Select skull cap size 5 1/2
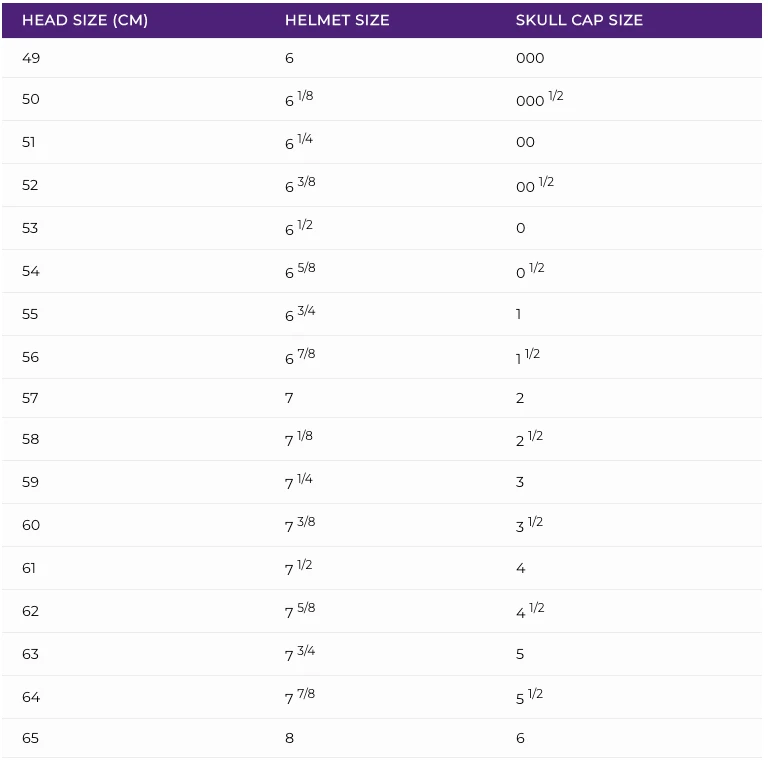768x767 pixels. coord(529,697)
